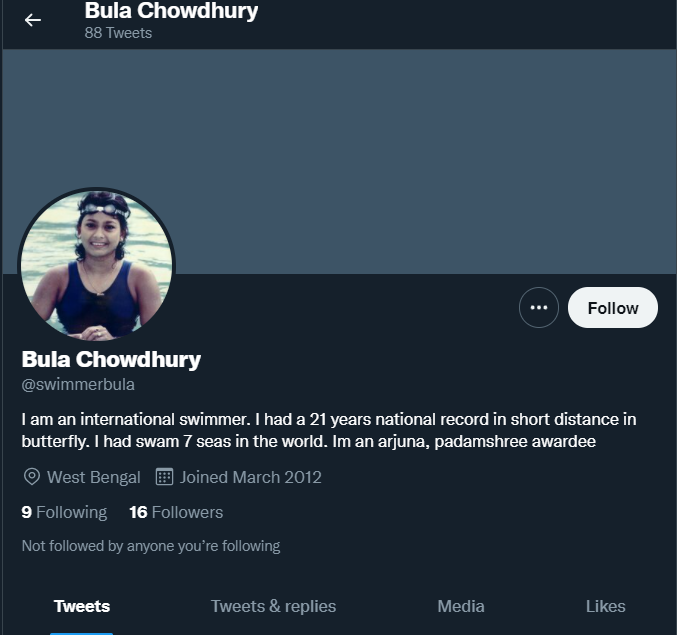677x635 pixels.
Task: View the 16 Followers list
Action: click(176, 512)
